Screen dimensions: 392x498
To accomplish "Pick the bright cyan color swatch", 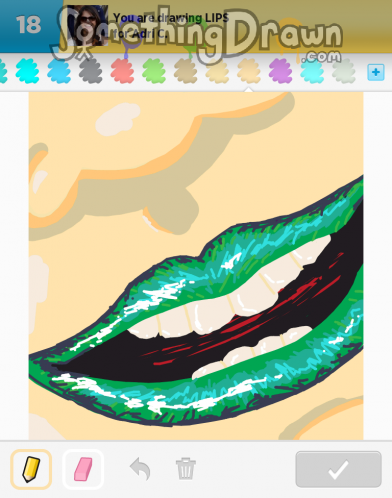I will pos(27,71).
